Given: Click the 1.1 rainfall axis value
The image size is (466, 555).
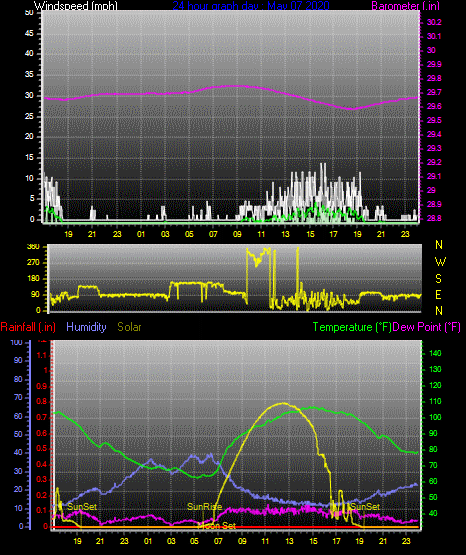Looking at the screenshot, I should click(x=42, y=355).
